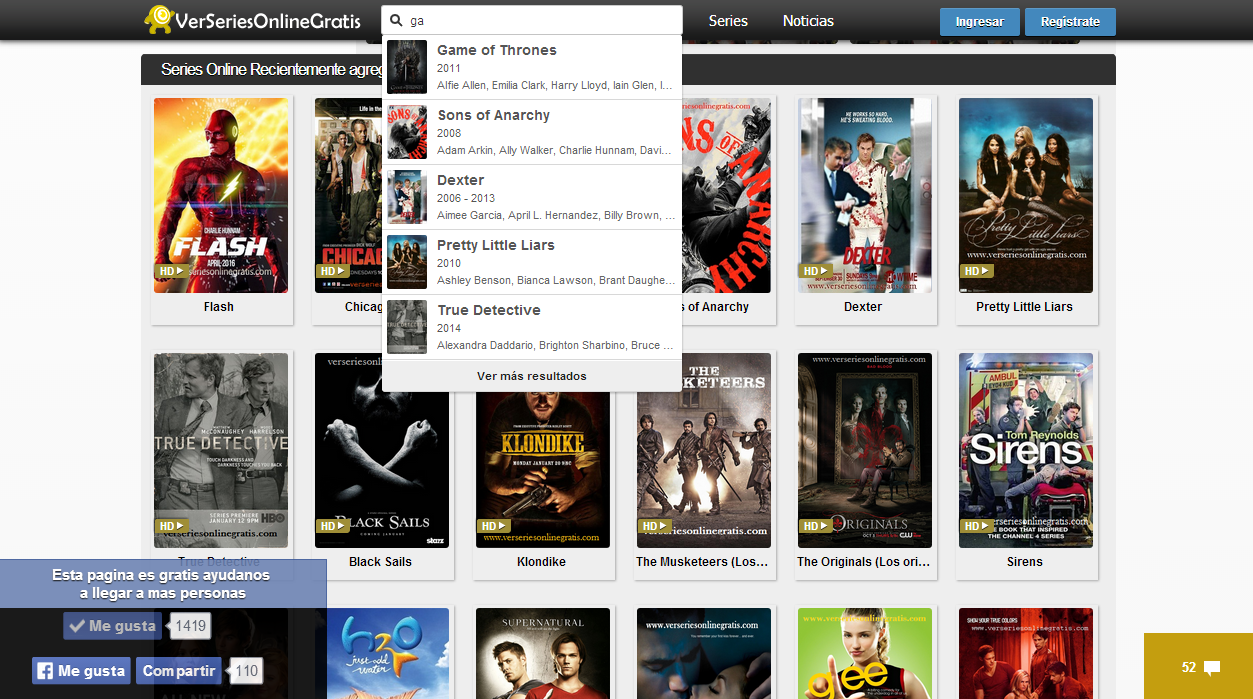Click Sons of Anarchy suggestion thumbnail
The width and height of the screenshot is (1253, 699).
407,132
